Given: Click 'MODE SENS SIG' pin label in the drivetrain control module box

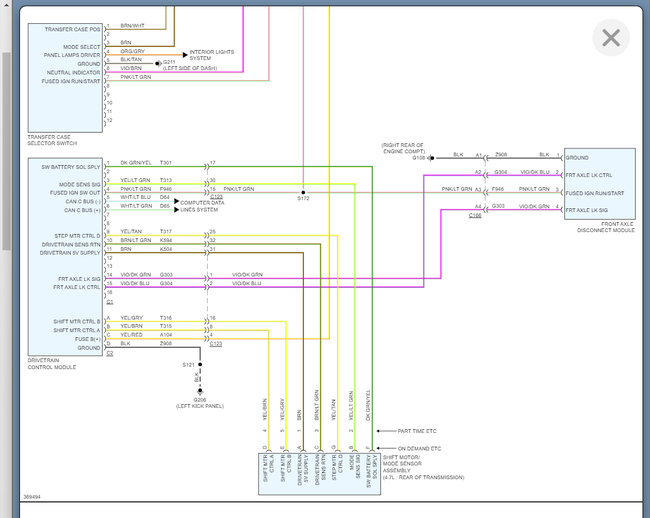Looking at the screenshot, I should (x=80, y=184).
